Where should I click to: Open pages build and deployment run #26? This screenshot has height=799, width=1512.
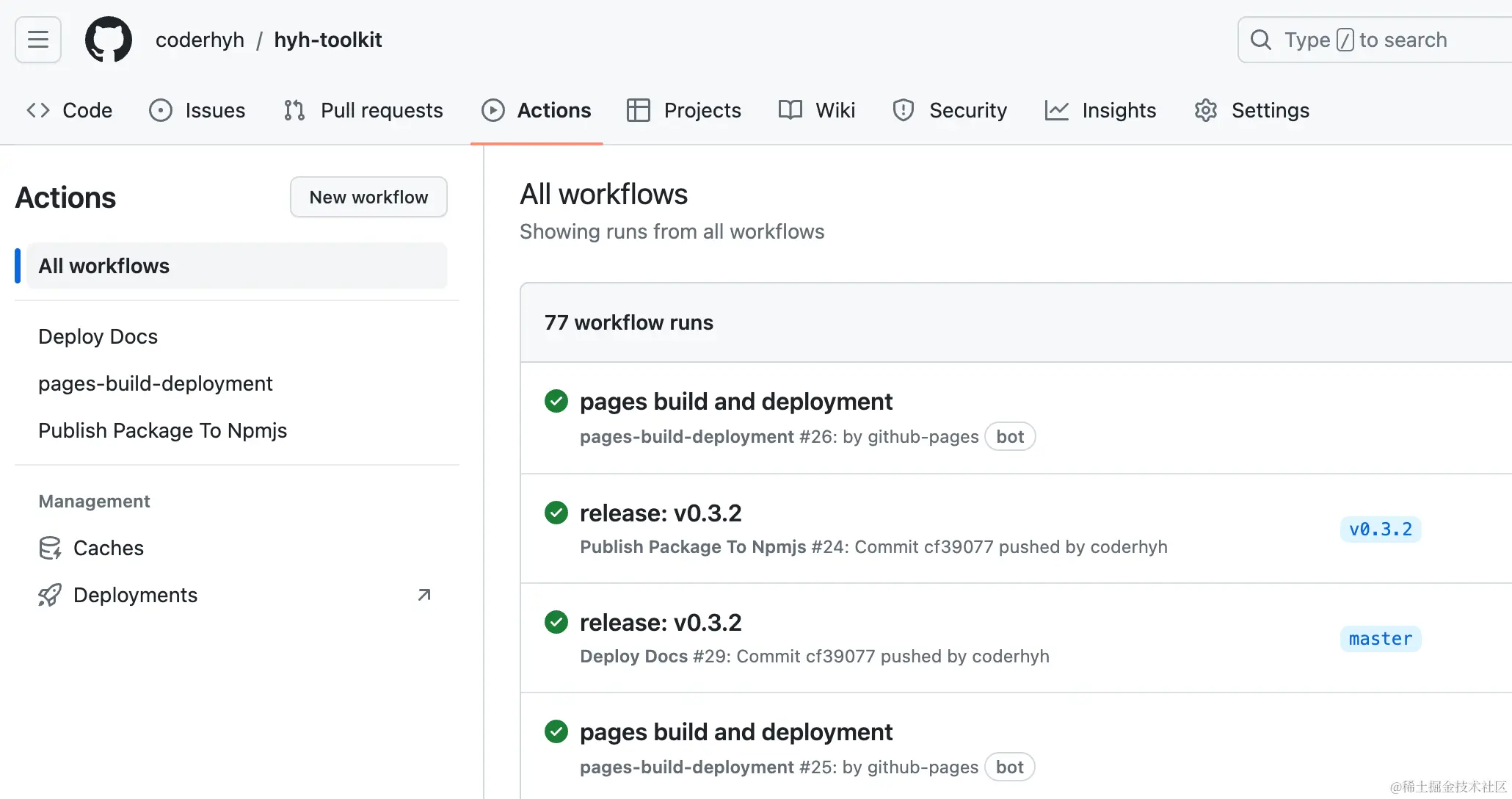click(x=736, y=402)
